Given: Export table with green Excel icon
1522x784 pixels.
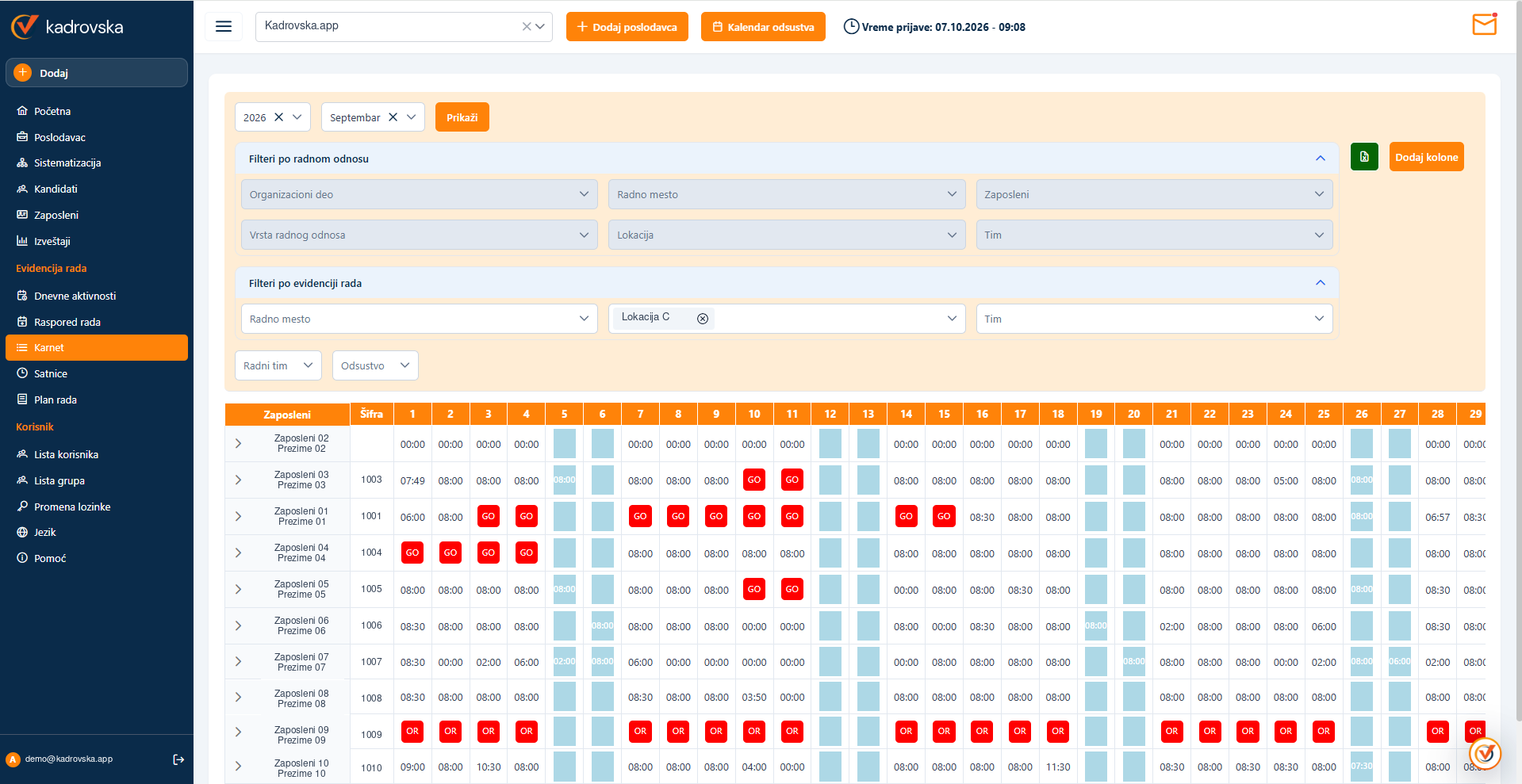Looking at the screenshot, I should (x=1364, y=157).
